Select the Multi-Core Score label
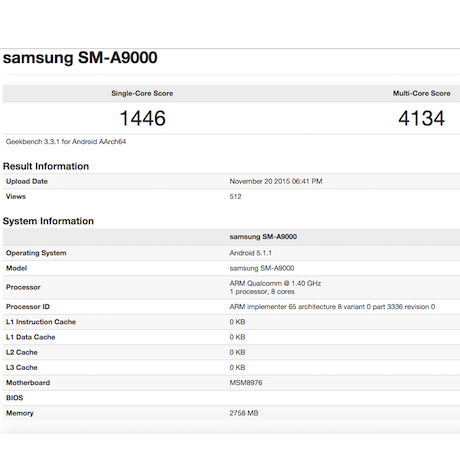 [x=421, y=93]
